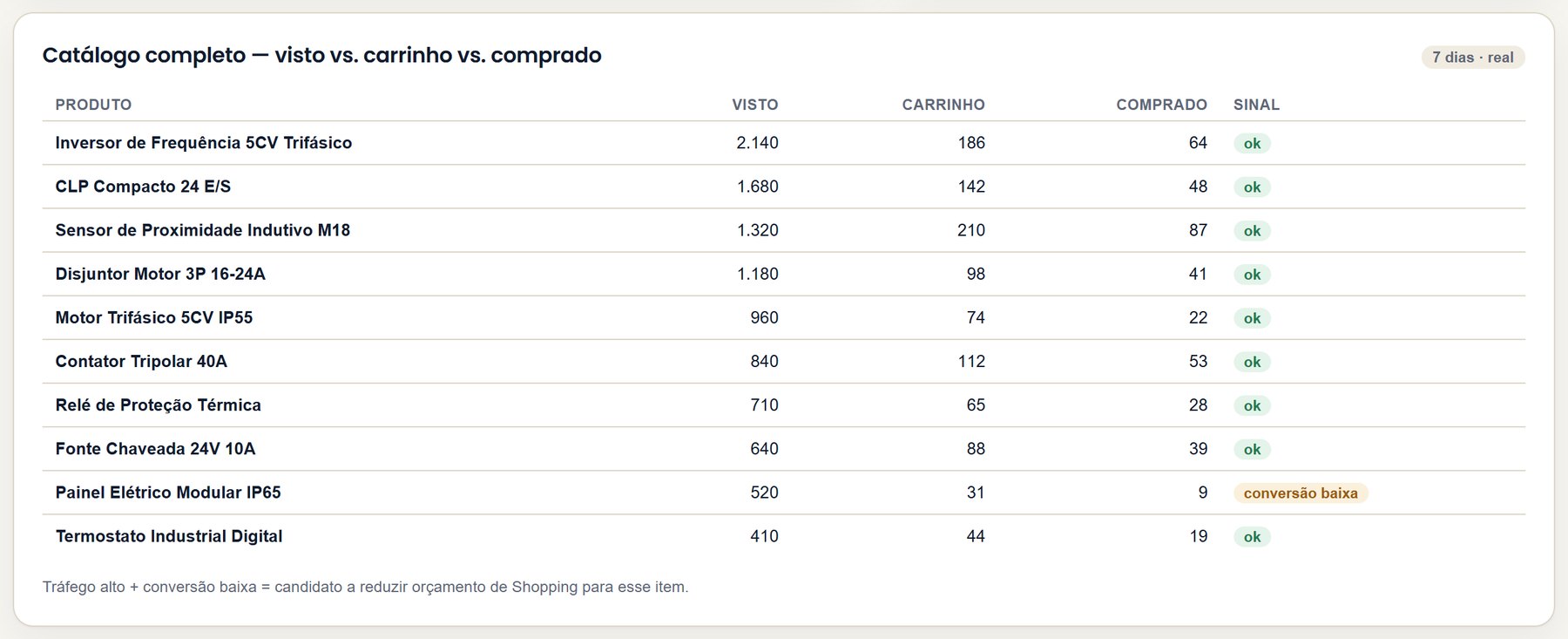The width and height of the screenshot is (1568, 639).
Task: Click the SINAL column header
Action: coord(1256,105)
